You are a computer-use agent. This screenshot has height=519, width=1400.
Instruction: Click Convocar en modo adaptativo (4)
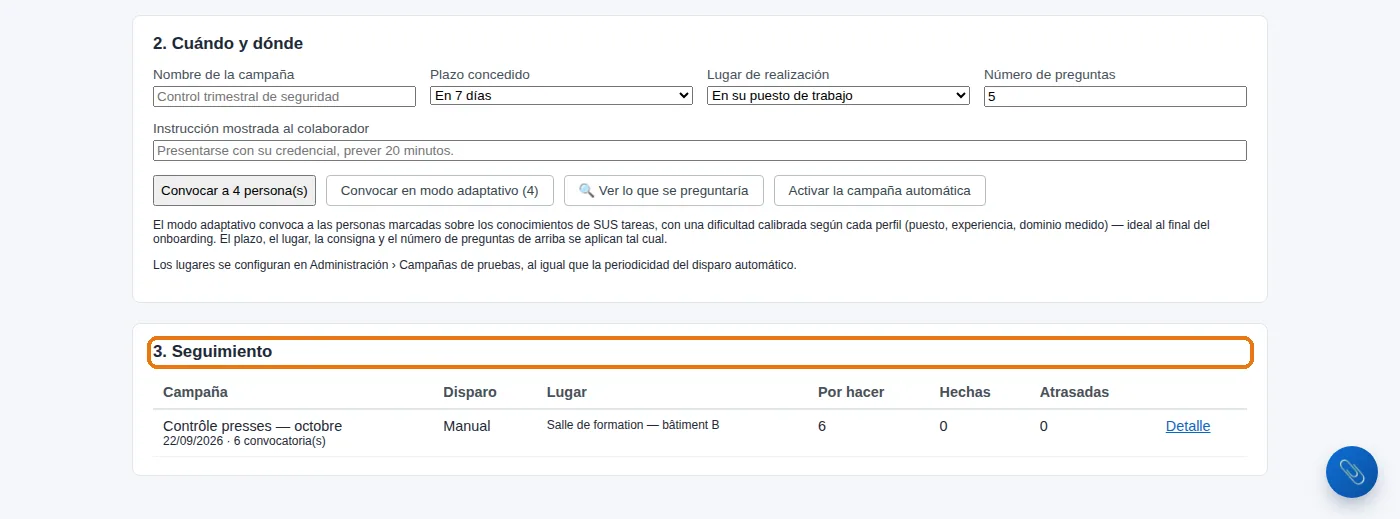coord(440,190)
